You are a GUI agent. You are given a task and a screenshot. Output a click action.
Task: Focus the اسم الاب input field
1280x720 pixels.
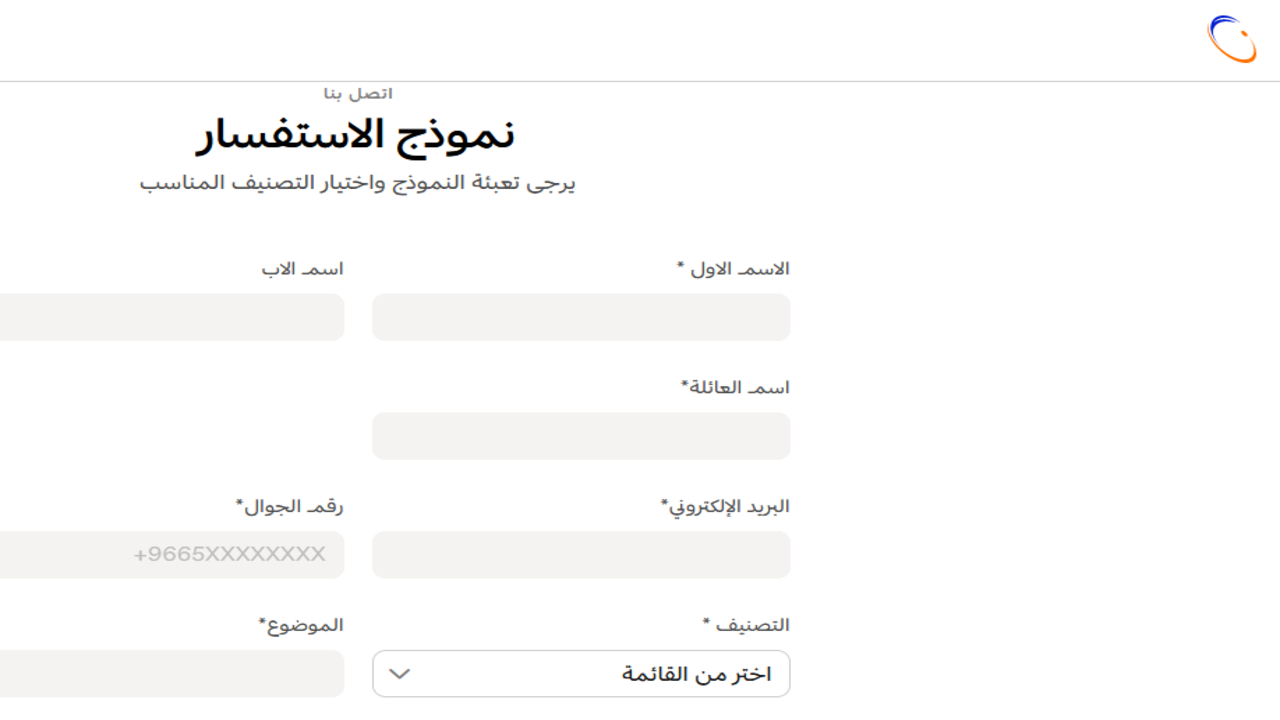[x=172, y=317]
